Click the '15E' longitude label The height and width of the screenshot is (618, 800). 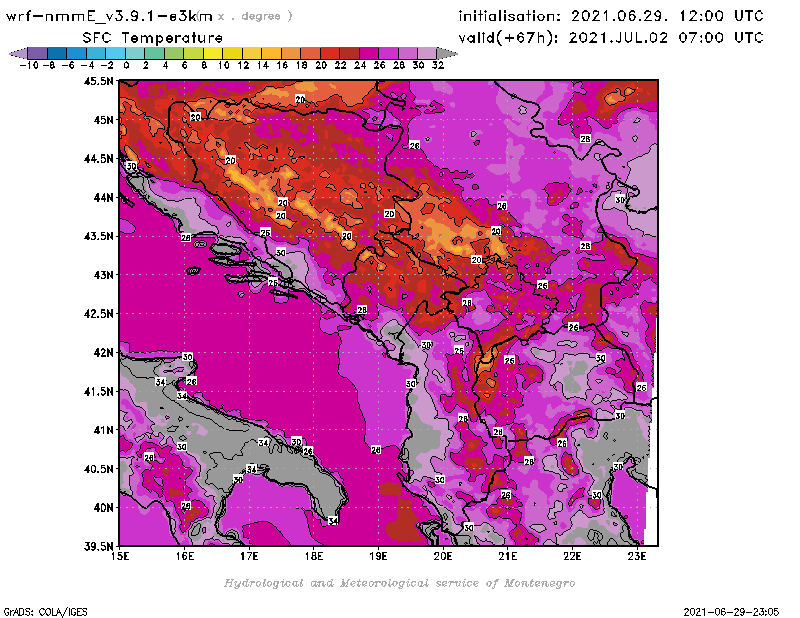[x=120, y=556]
